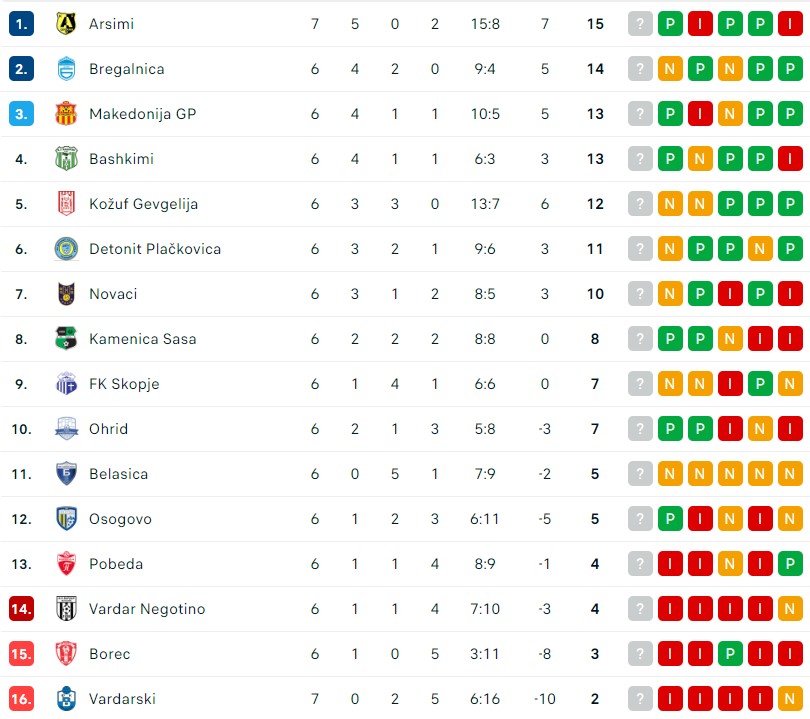
Task: Click the Detonit Plačkovica round logo
Action: coord(65,249)
